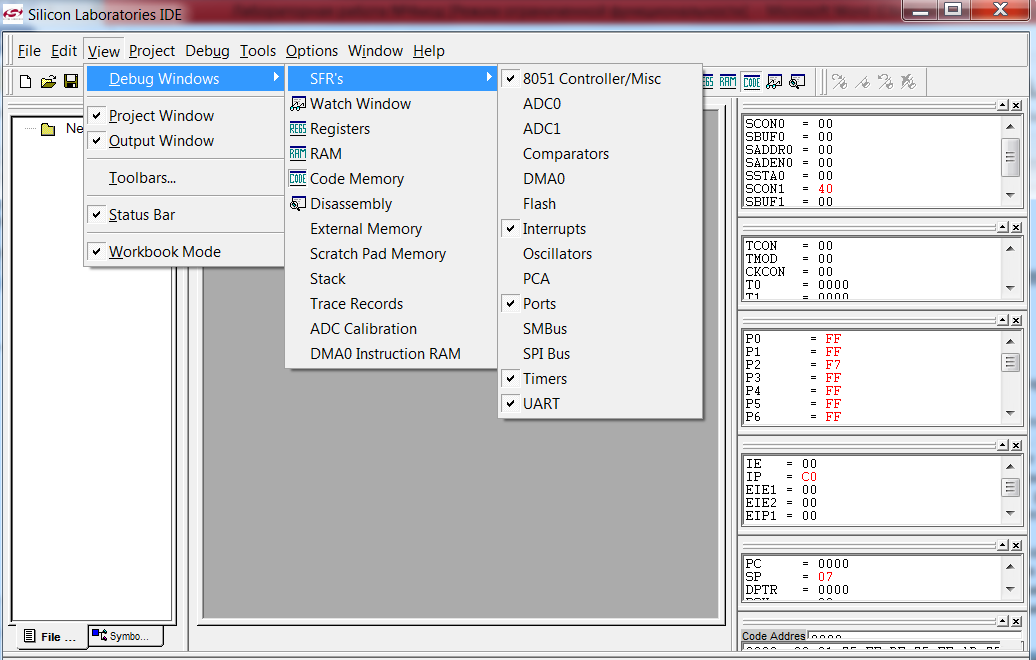
Task: Close the UART panel showing SCON0
Action: 1016,106
